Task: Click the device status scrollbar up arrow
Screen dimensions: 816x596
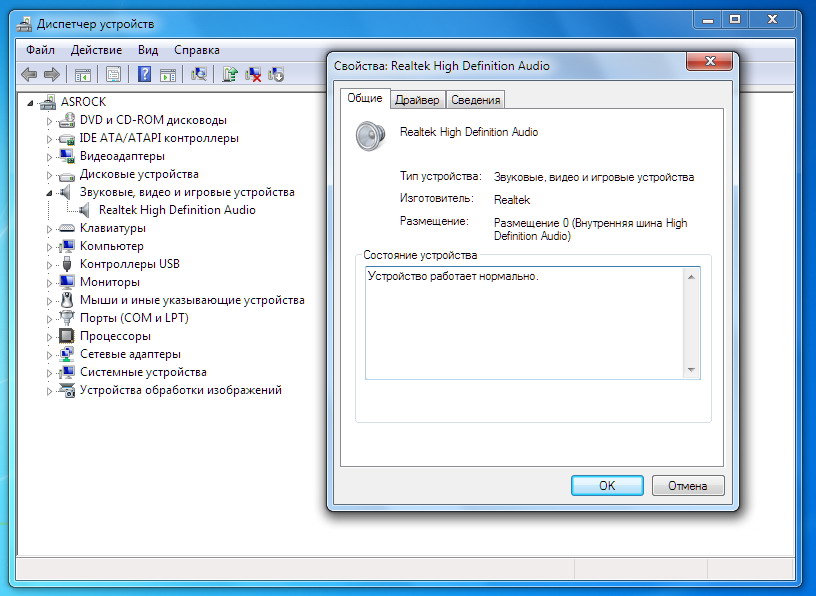Action: coord(691,277)
